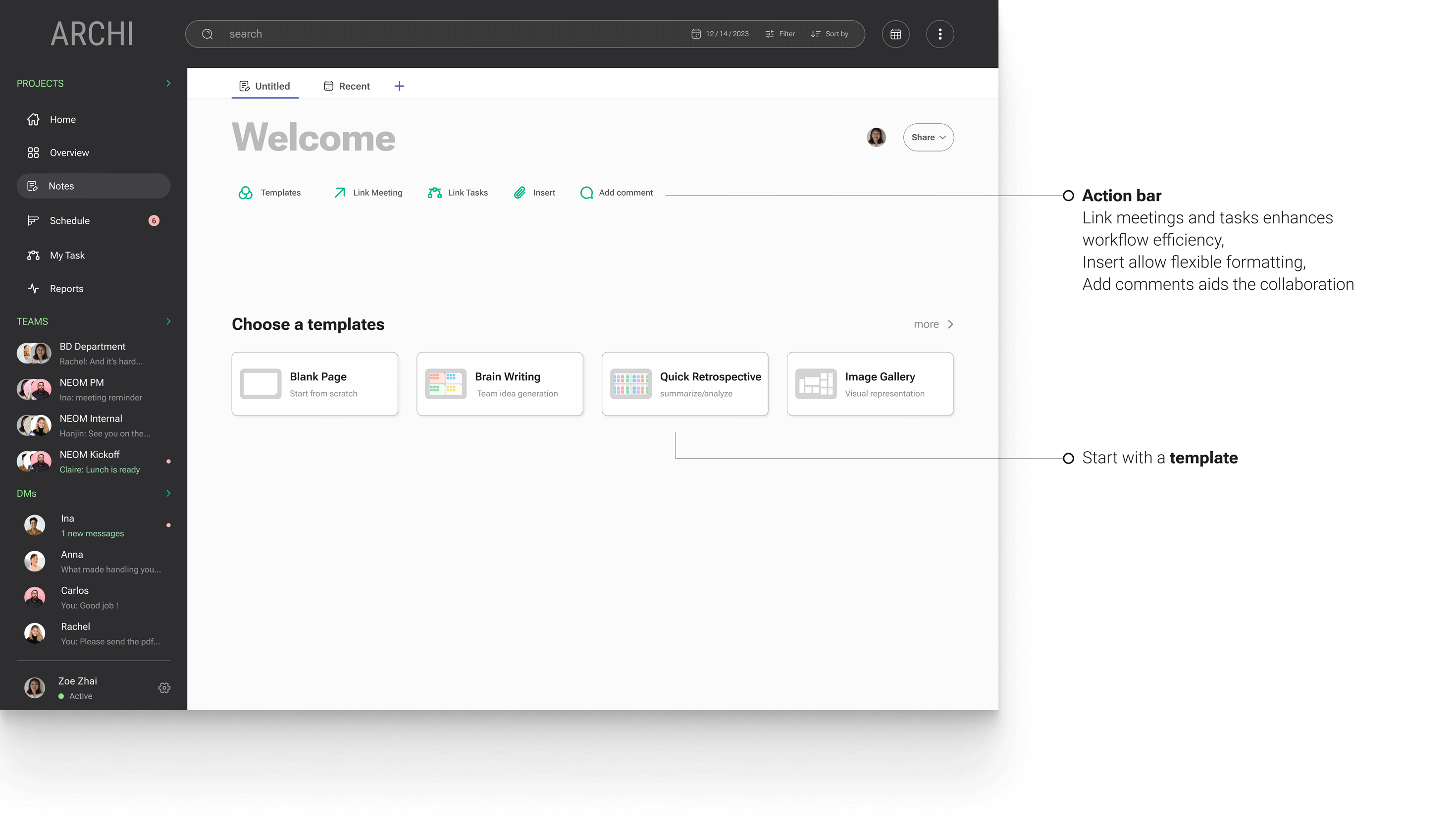Image resolution: width=1456 pixels, height=832 pixels.
Task: Click the Insert attachment icon
Action: (x=520, y=193)
